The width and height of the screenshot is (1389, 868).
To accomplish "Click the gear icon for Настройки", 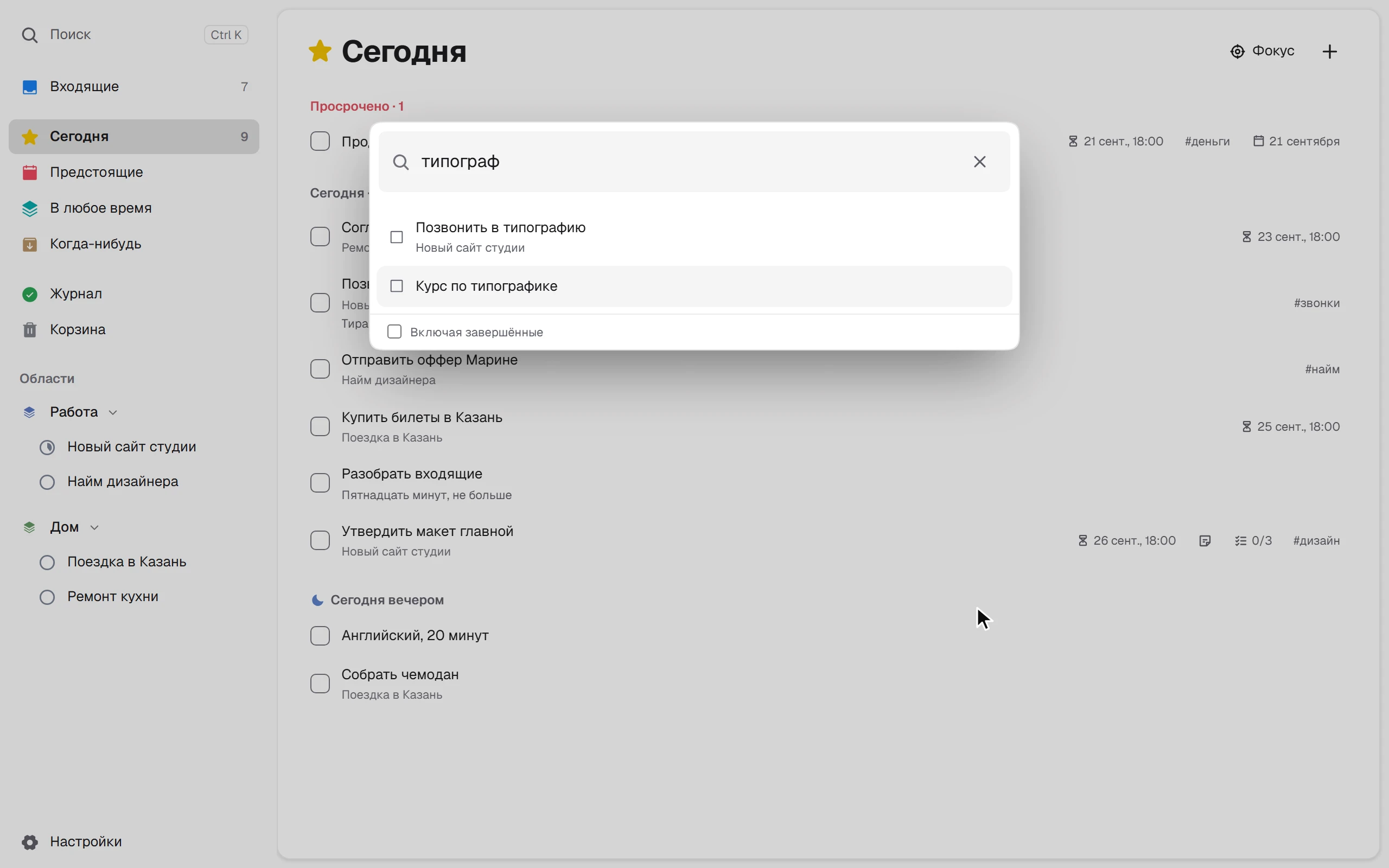I will (29, 841).
